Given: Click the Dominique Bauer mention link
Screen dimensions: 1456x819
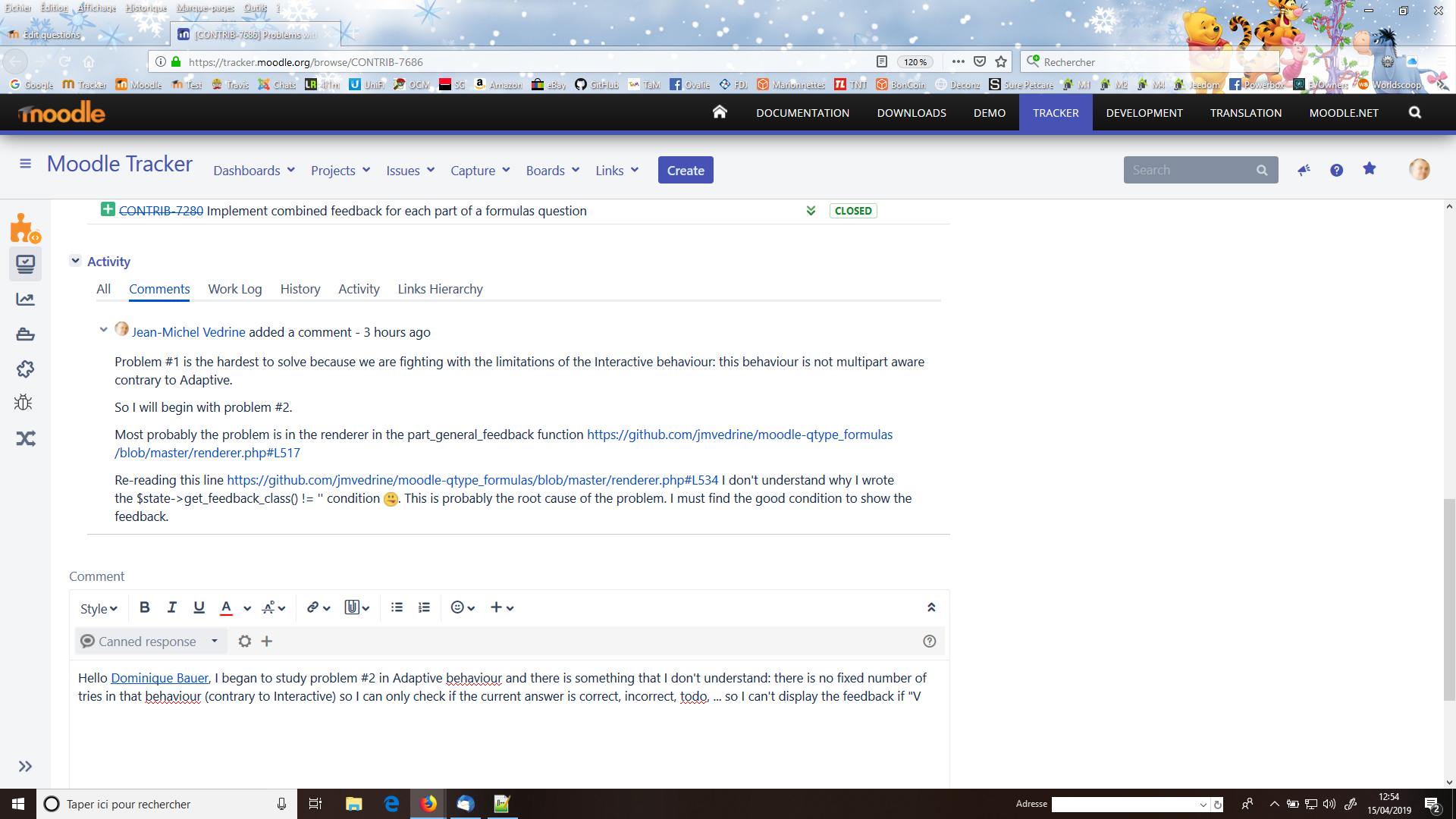Looking at the screenshot, I should pos(159,678).
